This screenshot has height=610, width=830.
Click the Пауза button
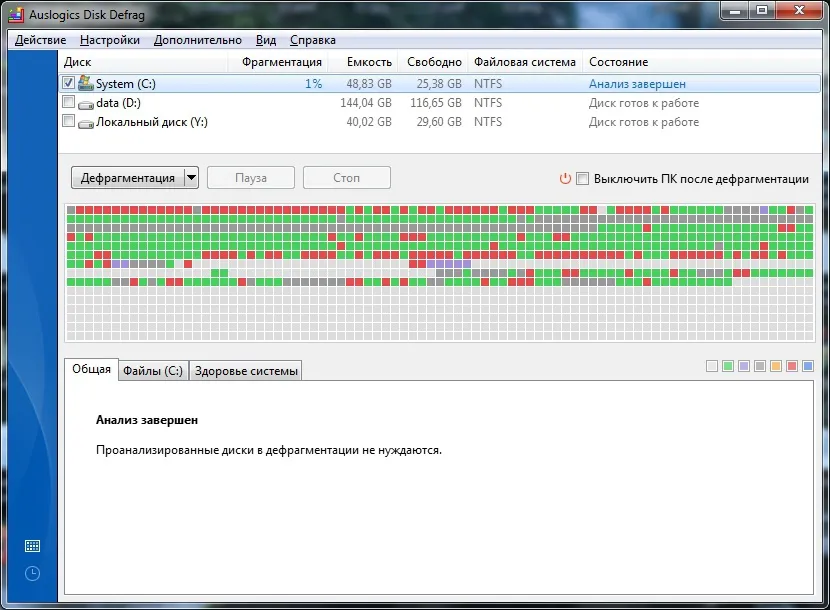pyautogui.click(x=251, y=178)
